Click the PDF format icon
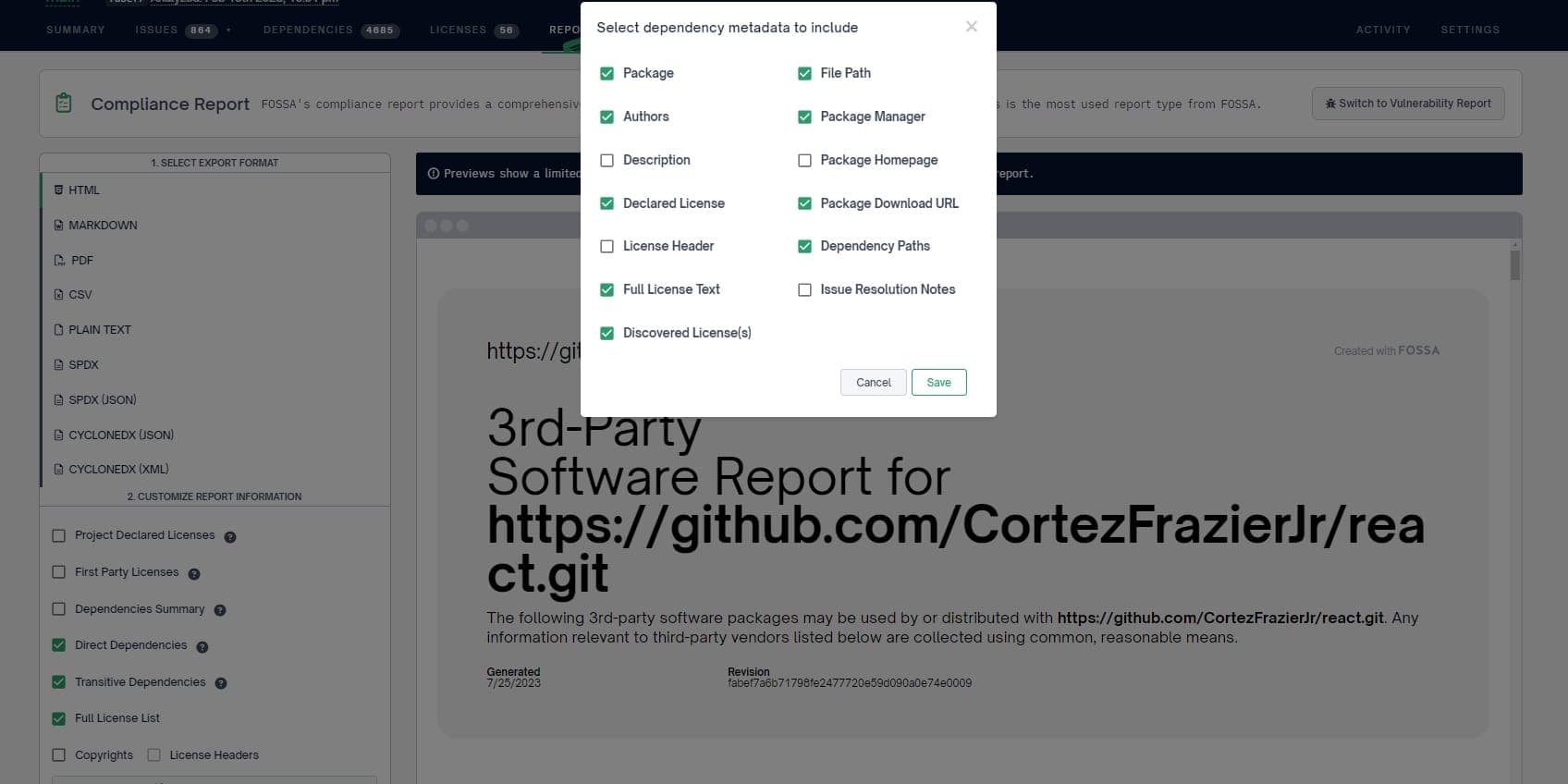1568x784 pixels. (59, 261)
